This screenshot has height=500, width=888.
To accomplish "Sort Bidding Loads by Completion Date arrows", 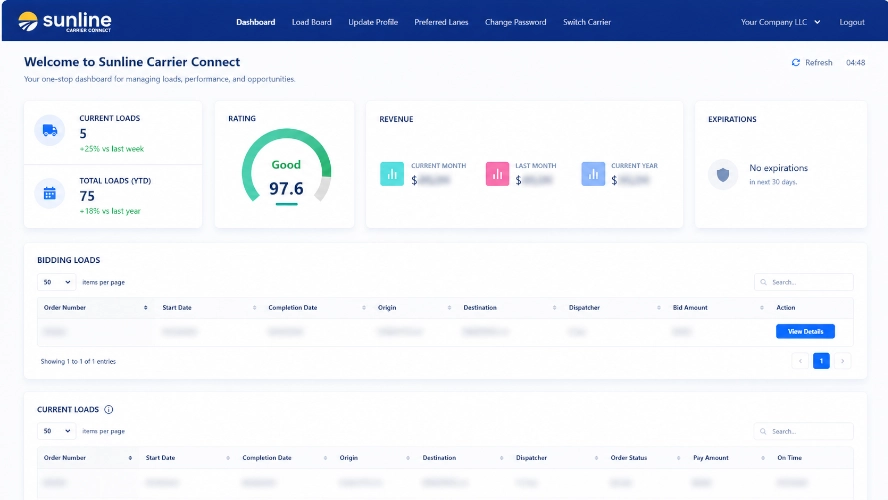I will pyautogui.click(x=364, y=307).
